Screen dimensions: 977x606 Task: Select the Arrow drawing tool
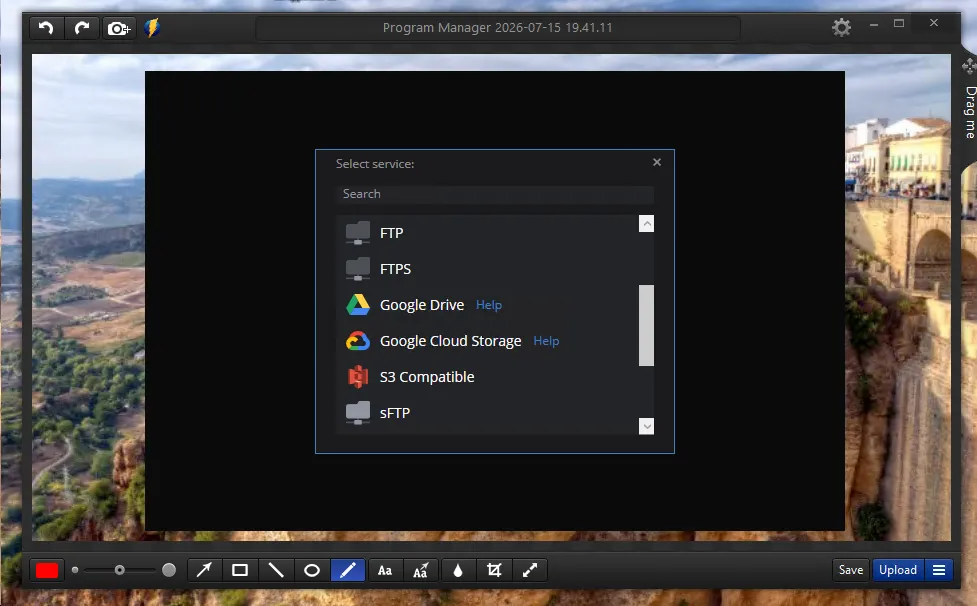204,570
